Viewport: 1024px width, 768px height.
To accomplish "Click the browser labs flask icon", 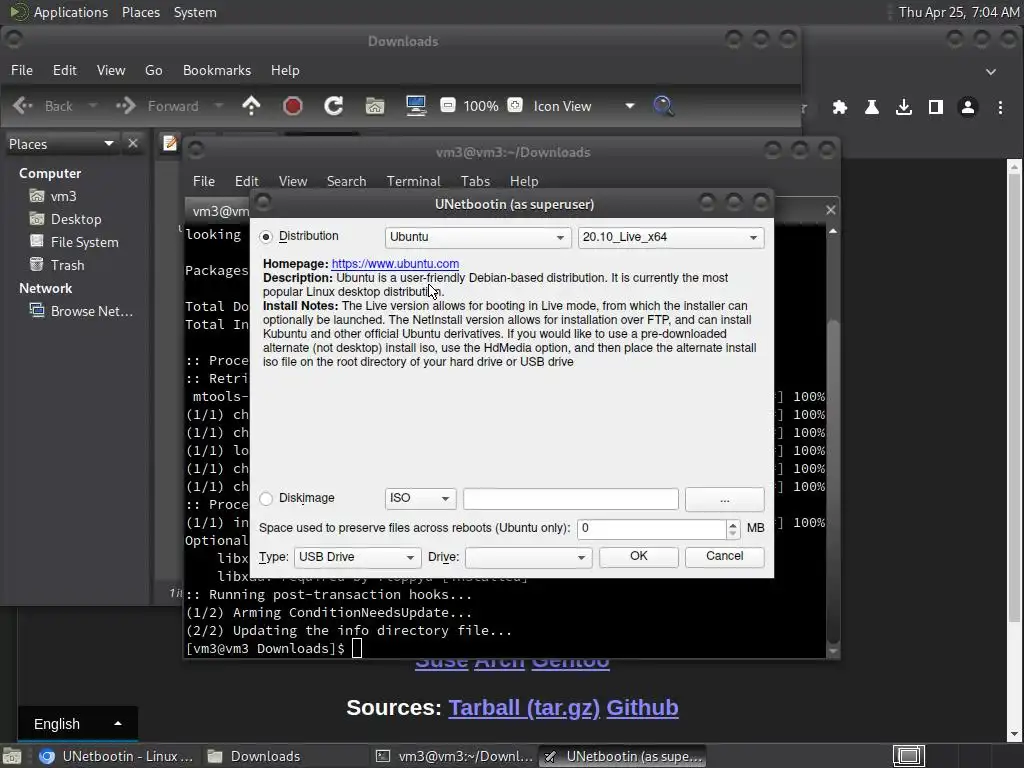I will tap(872, 107).
